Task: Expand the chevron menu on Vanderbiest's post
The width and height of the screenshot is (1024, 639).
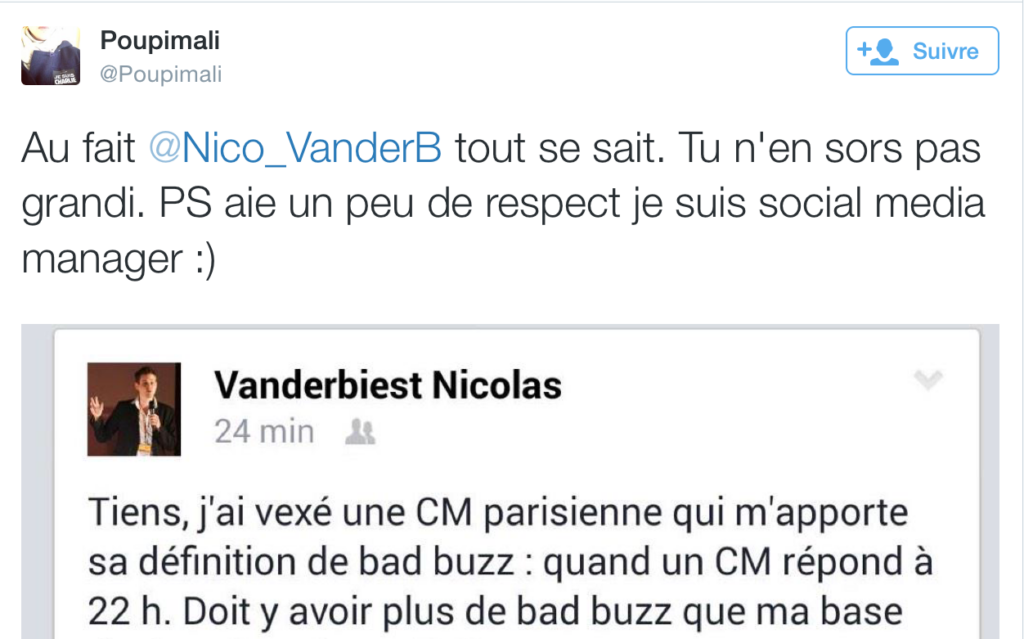Action: click(929, 379)
